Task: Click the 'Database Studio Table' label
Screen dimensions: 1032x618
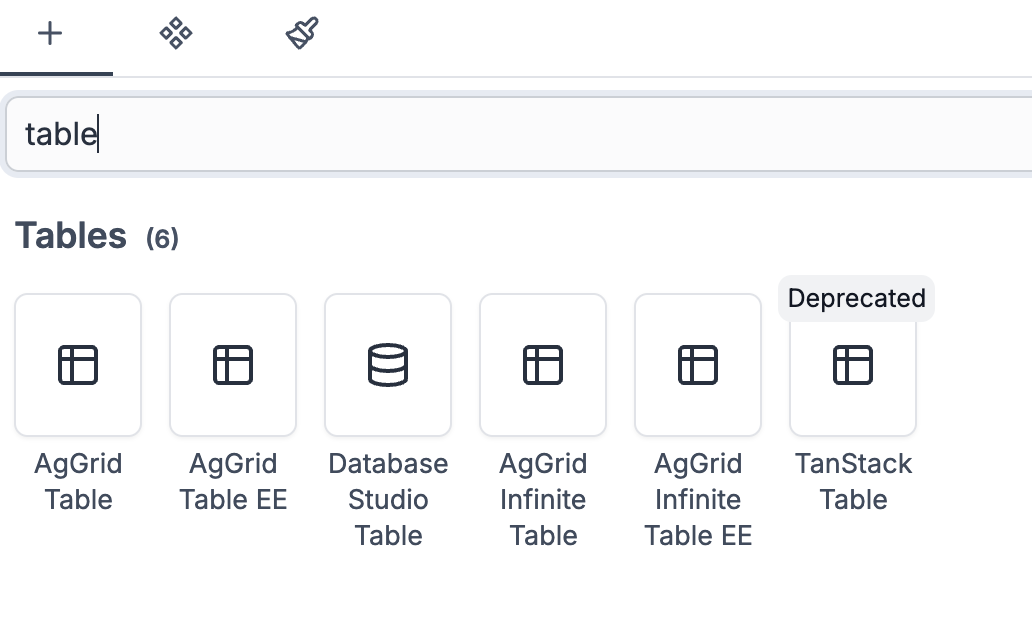Action: pyautogui.click(x=388, y=500)
